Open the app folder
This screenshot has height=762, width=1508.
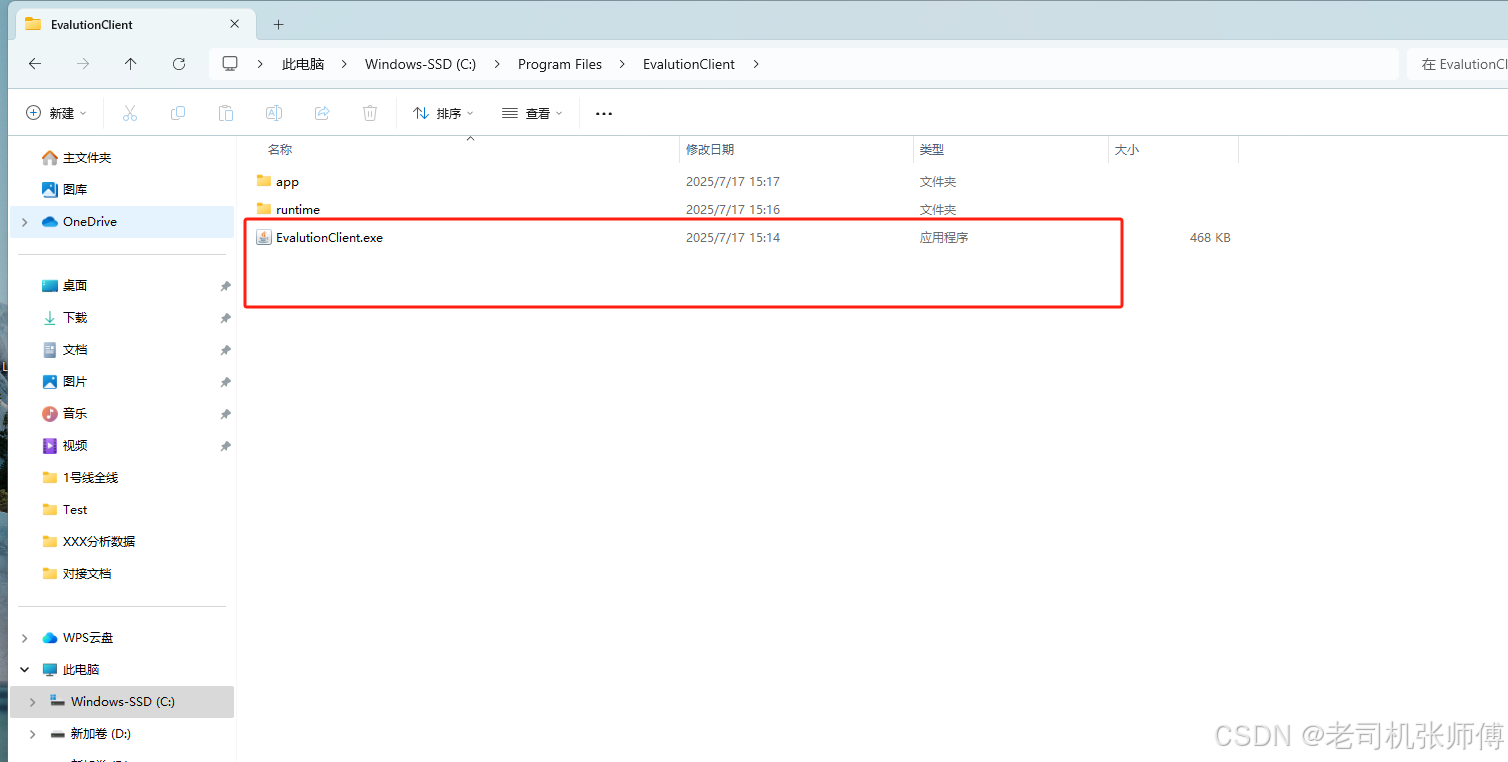287,181
